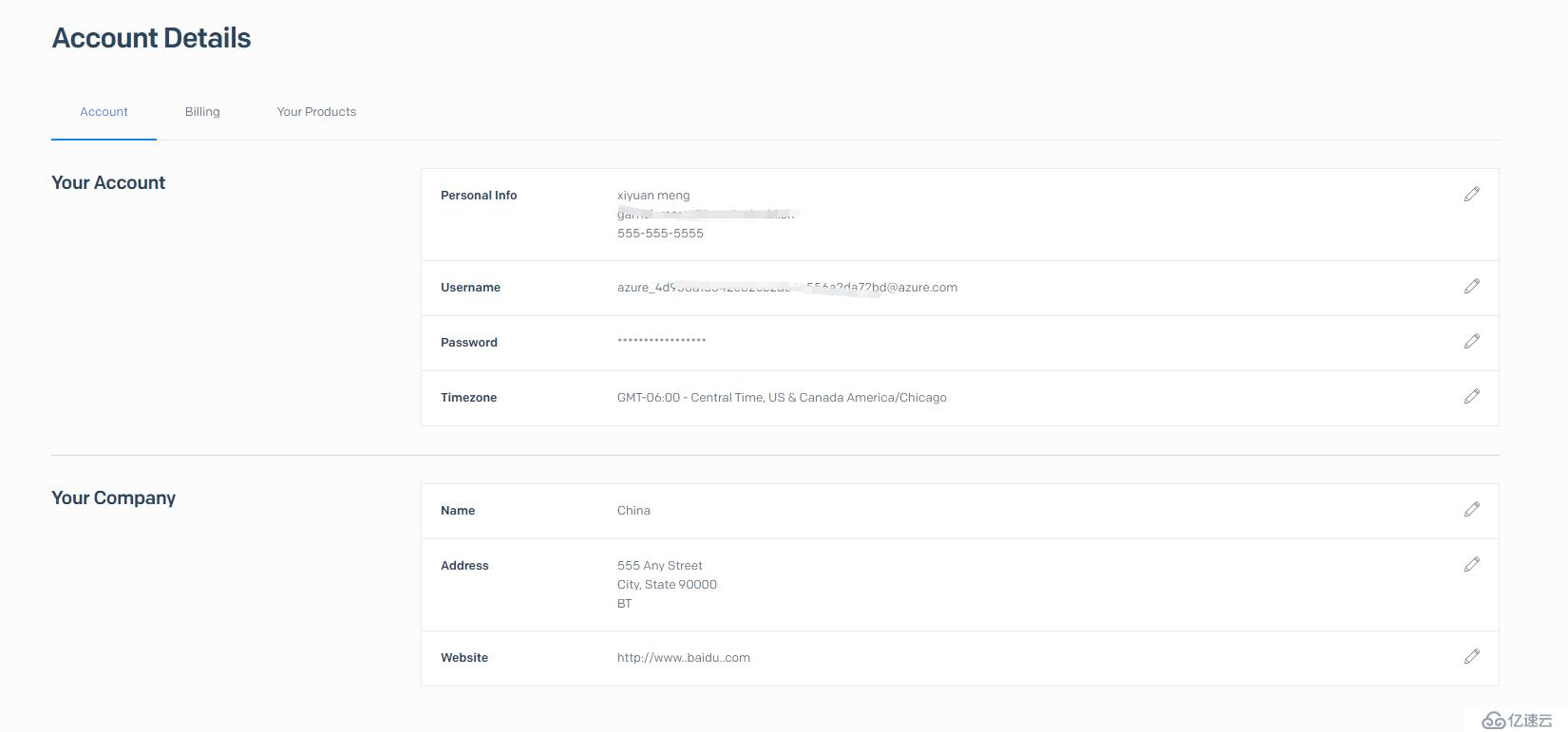Viewport: 1568px width, 732px height.
Task: Switch to the Account tab
Action: (x=104, y=112)
